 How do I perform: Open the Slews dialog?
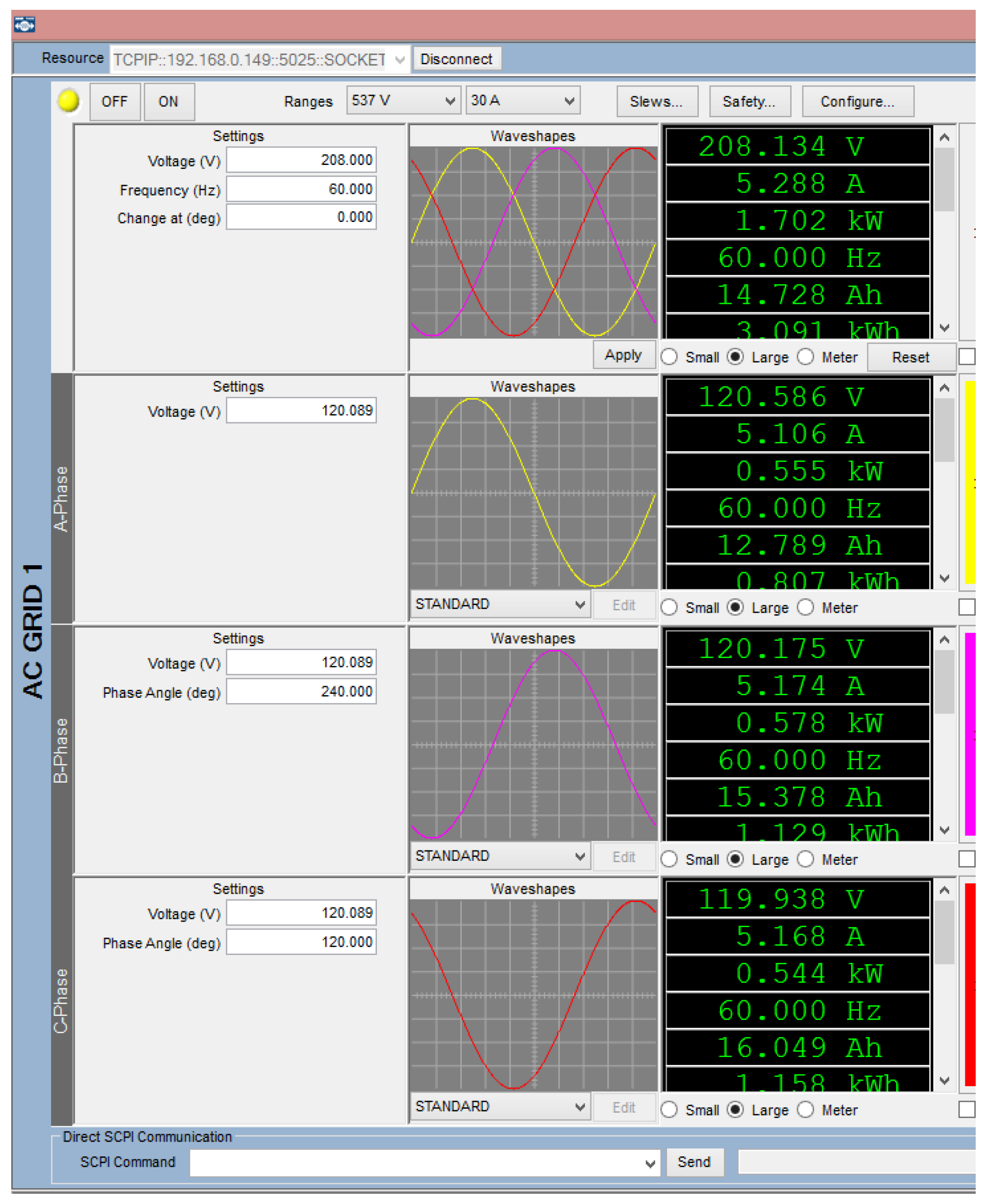tap(657, 102)
